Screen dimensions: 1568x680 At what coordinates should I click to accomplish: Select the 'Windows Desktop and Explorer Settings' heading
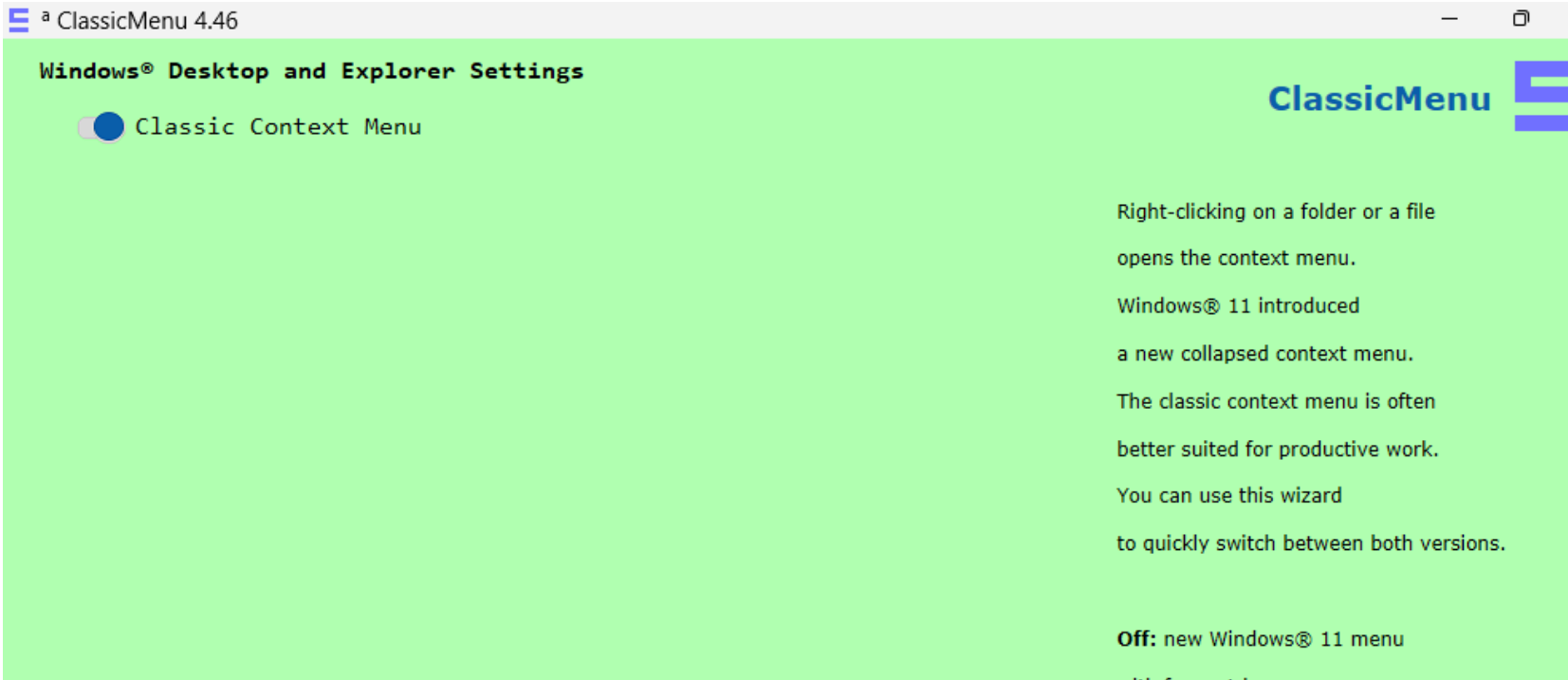(x=311, y=69)
